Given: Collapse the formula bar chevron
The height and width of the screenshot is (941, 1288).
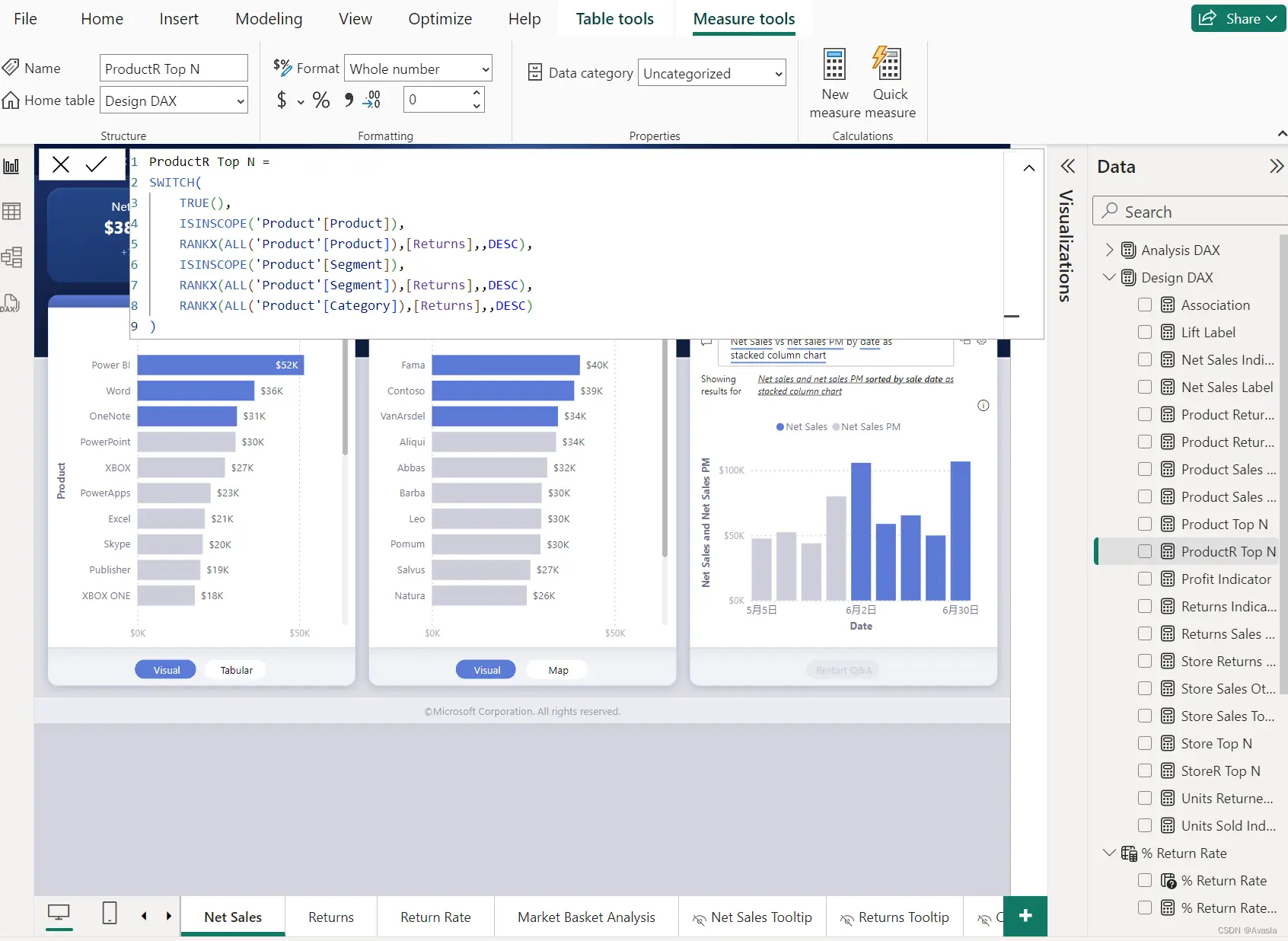Looking at the screenshot, I should point(1028,168).
